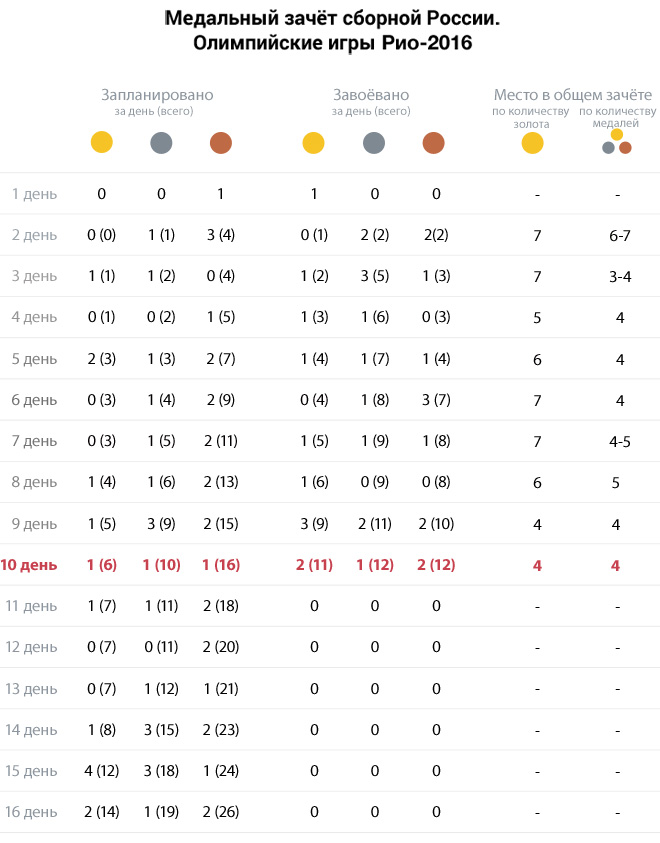Select the '12 день' row label
The width and height of the screenshot is (660, 843).
(31, 647)
